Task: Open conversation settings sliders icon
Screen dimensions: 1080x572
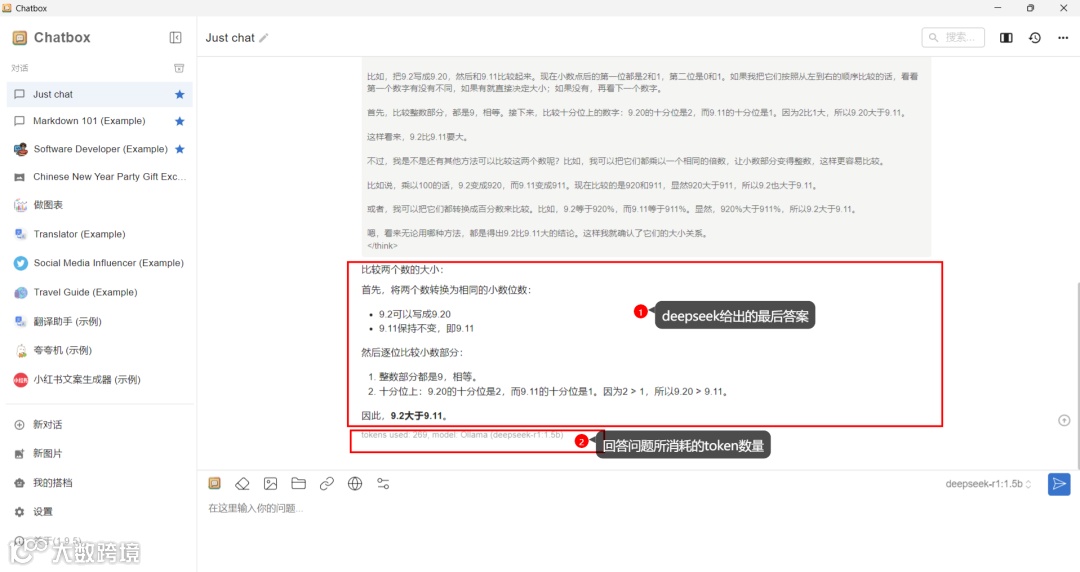Action: tap(383, 484)
